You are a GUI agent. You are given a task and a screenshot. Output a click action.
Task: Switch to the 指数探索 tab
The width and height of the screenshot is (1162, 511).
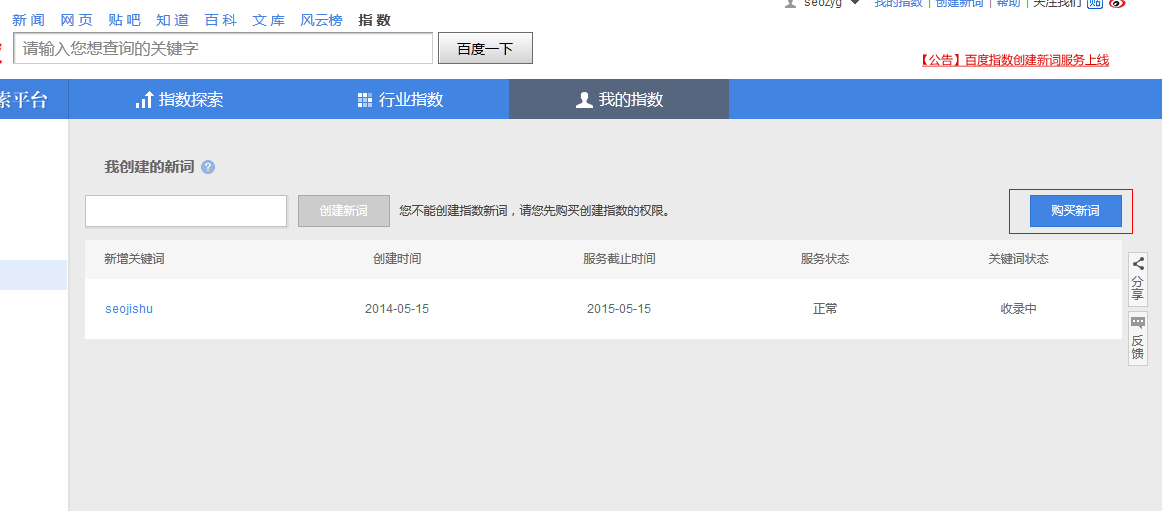[x=179, y=99]
